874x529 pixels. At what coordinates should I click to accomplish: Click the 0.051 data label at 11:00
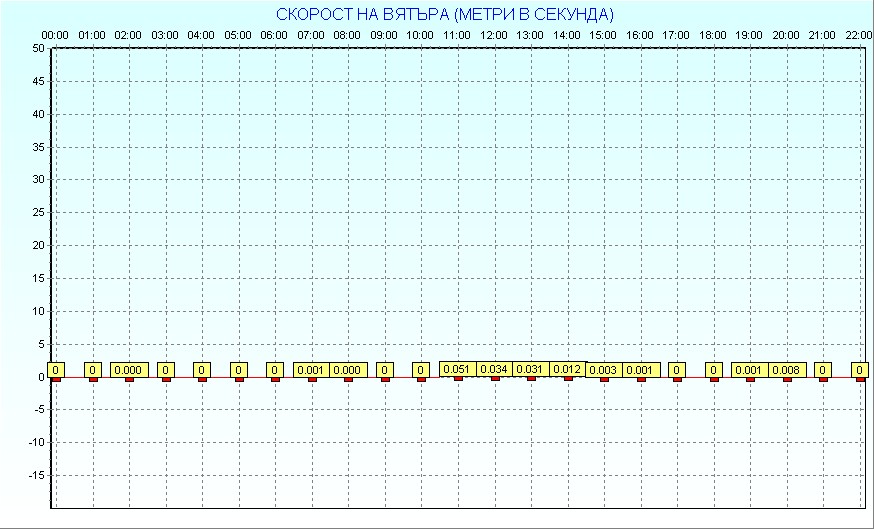pyautogui.click(x=457, y=369)
